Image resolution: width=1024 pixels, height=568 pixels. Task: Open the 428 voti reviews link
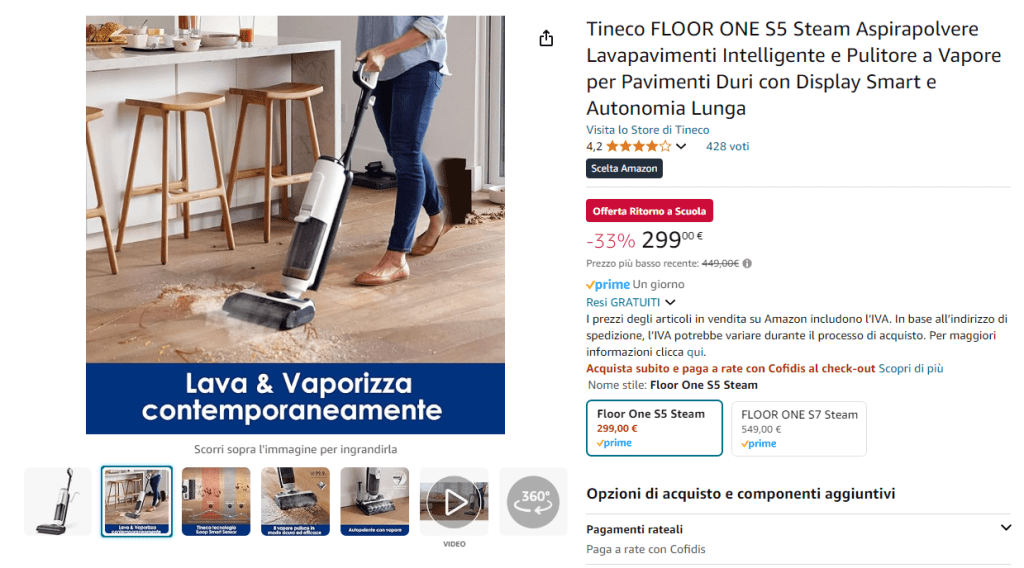(727, 146)
